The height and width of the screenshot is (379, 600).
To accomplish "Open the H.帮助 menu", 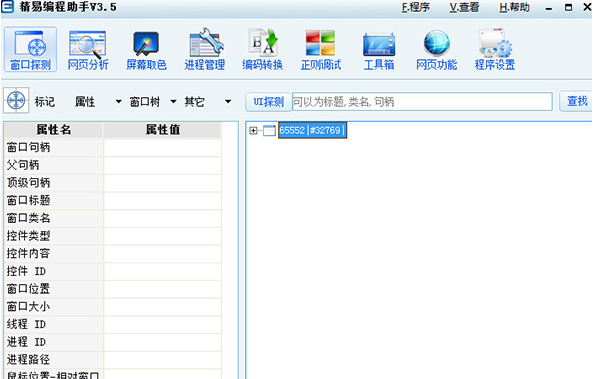I will pyautogui.click(x=514, y=7).
